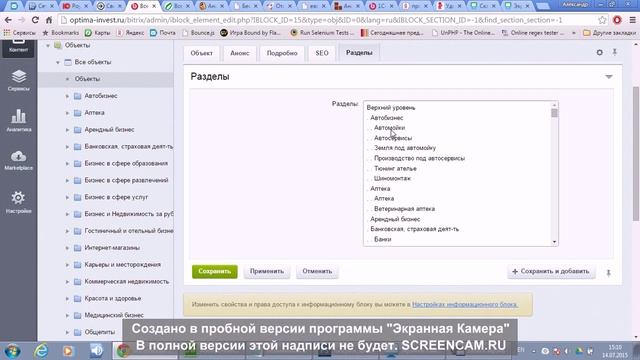Switch to the Разделы tab
Viewport: 640px width, 360px height.
(359, 53)
